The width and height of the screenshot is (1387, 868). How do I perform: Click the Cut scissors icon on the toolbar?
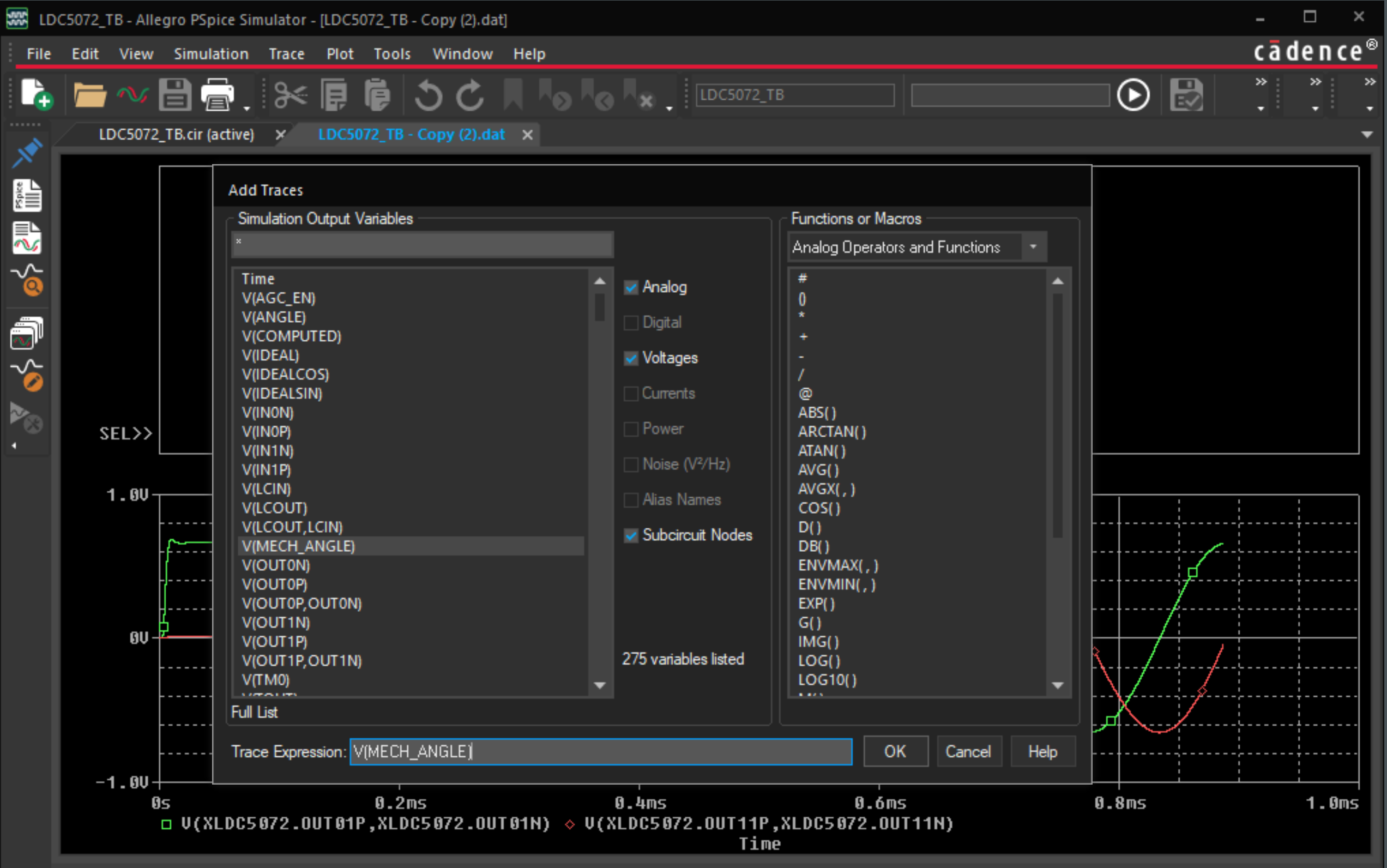point(292,94)
